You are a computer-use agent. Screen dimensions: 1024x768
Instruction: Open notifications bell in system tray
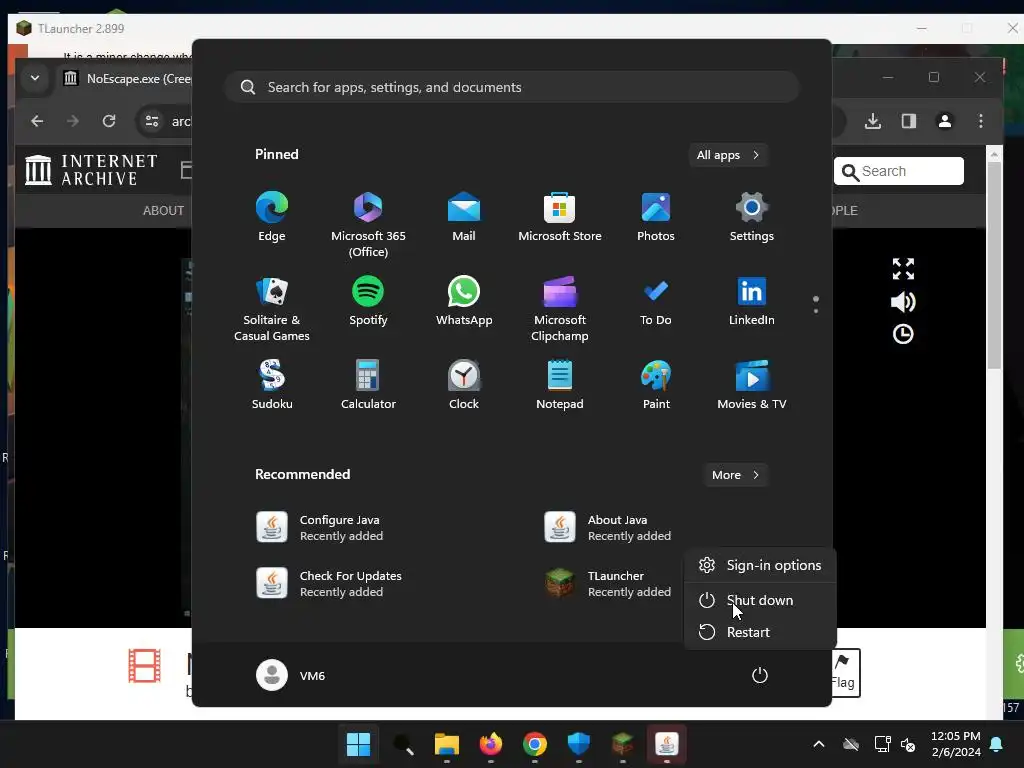tap(996, 744)
